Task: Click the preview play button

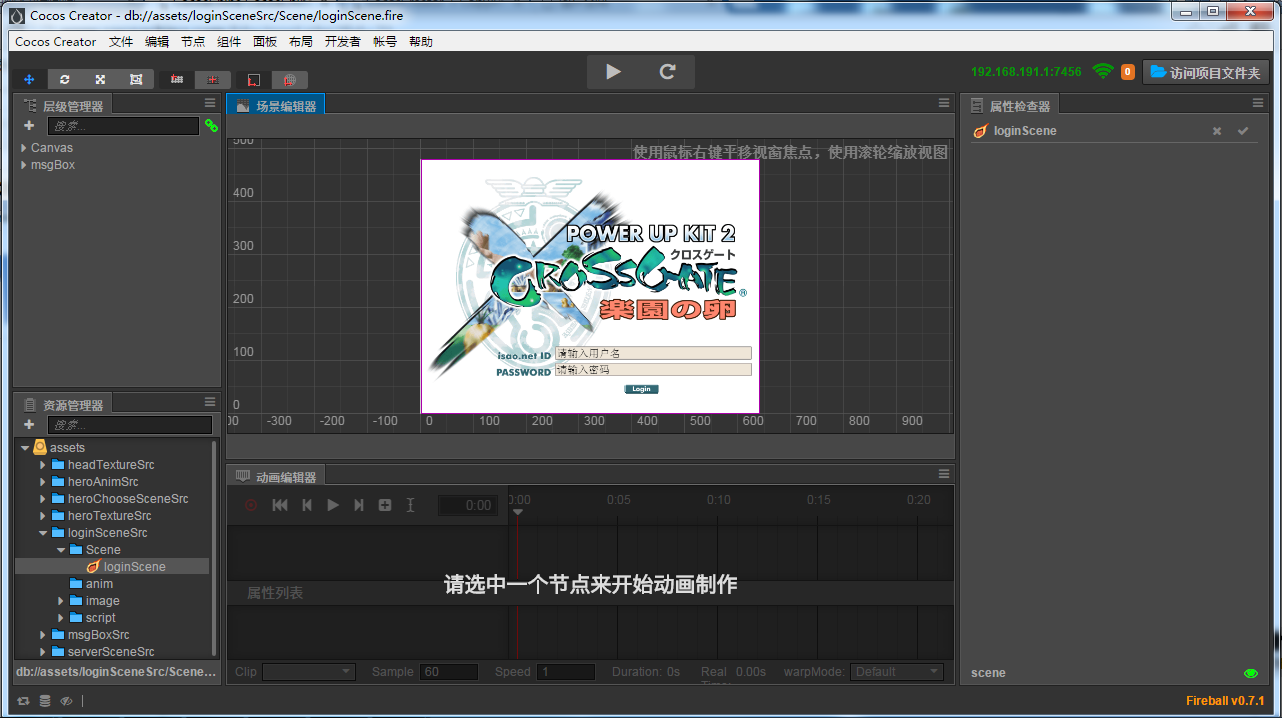Action: pyautogui.click(x=613, y=72)
